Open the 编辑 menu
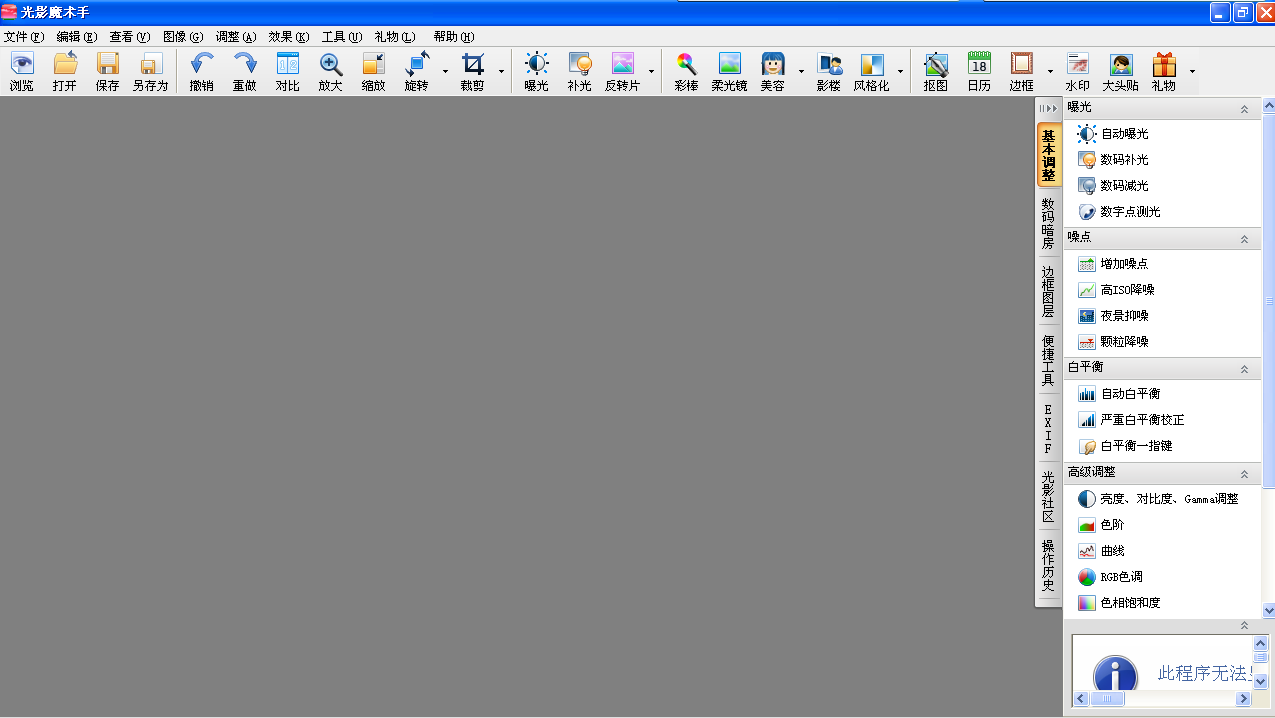Image resolution: width=1275 pixels, height=718 pixels. pyautogui.click(x=77, y=37)
